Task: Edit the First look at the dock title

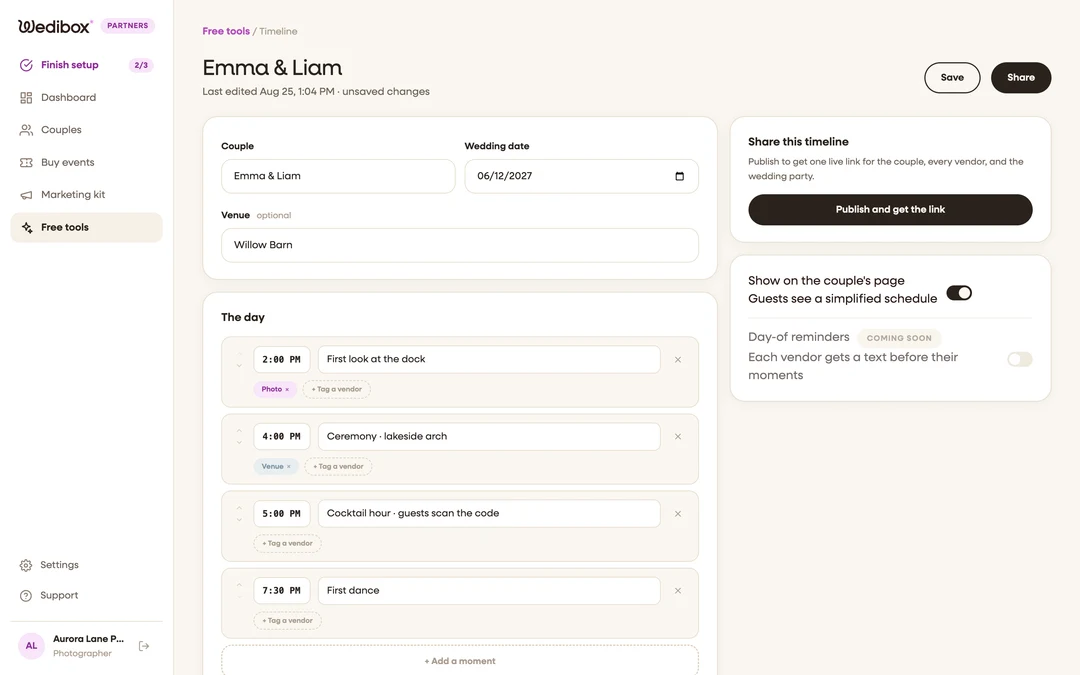Action: (x=489, y=360)
